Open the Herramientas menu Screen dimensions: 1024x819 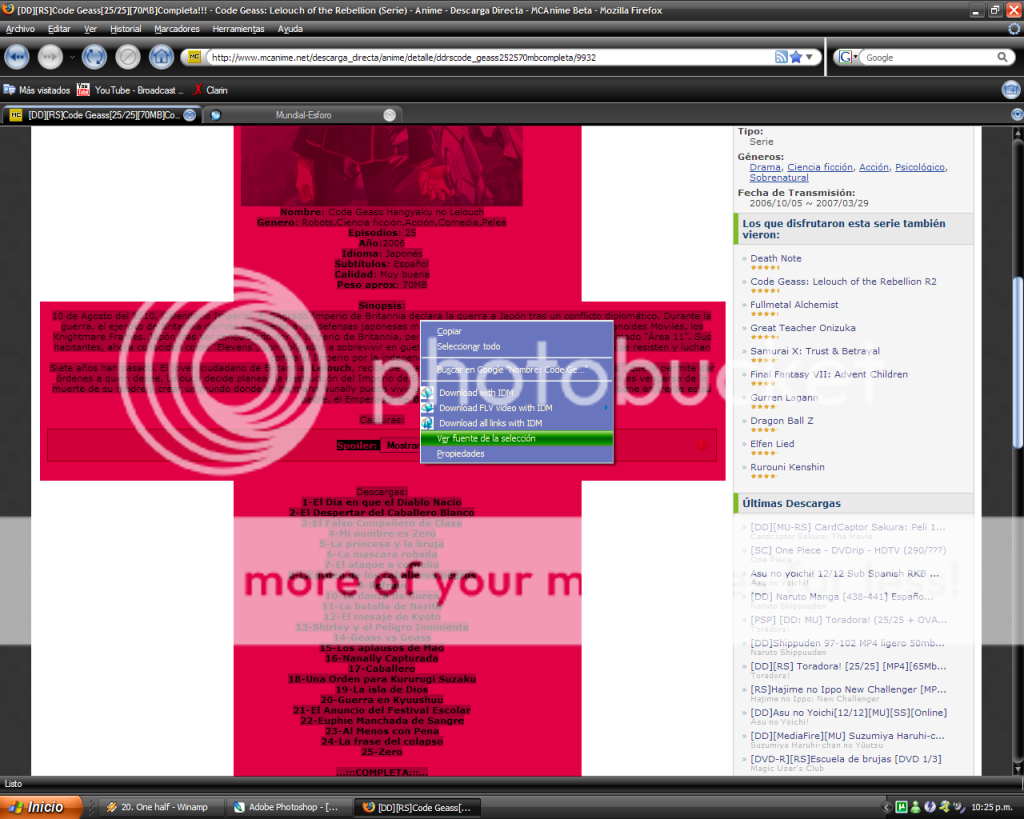click(238, 29)
